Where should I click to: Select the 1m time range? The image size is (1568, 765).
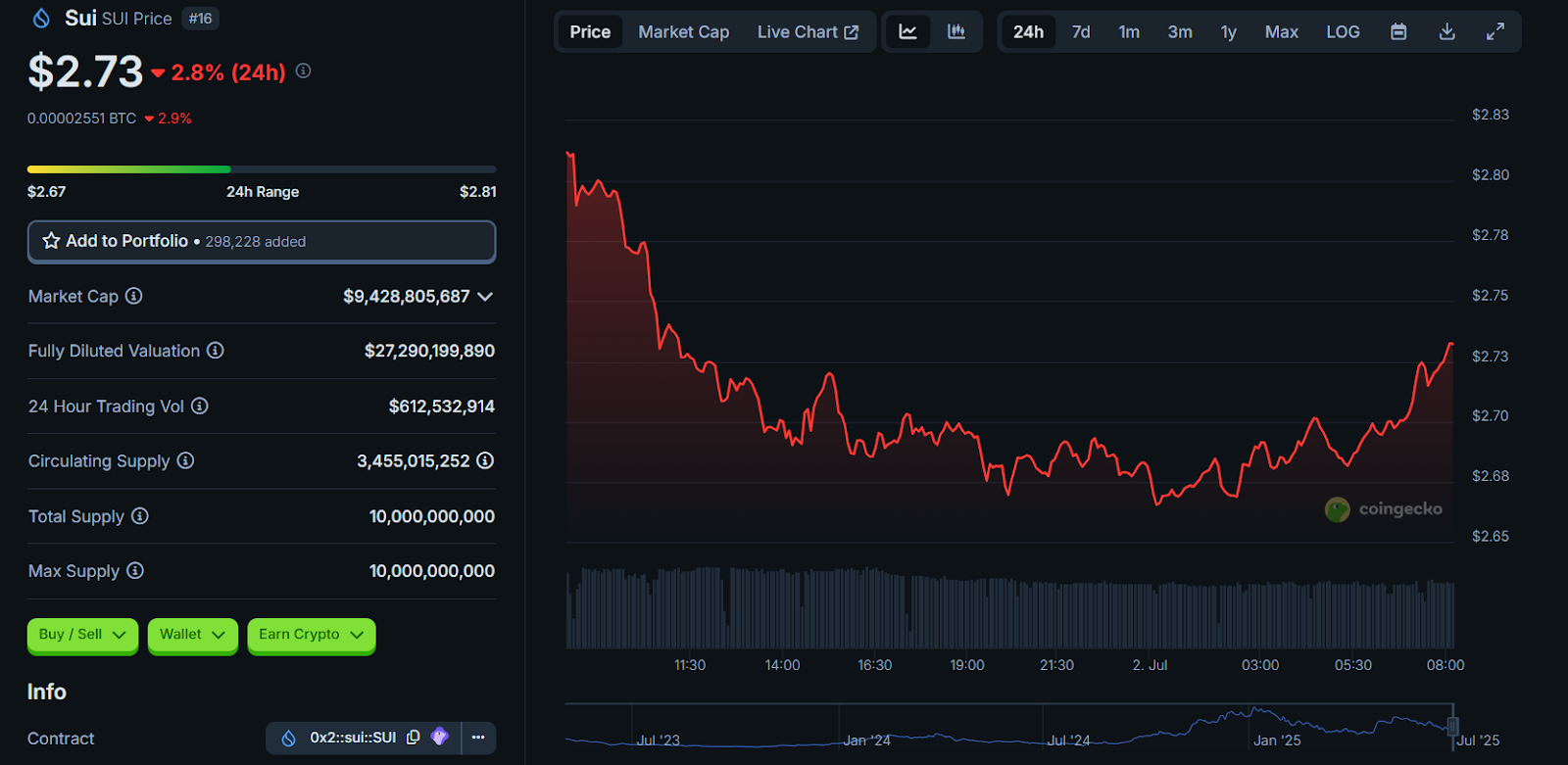1129,31
